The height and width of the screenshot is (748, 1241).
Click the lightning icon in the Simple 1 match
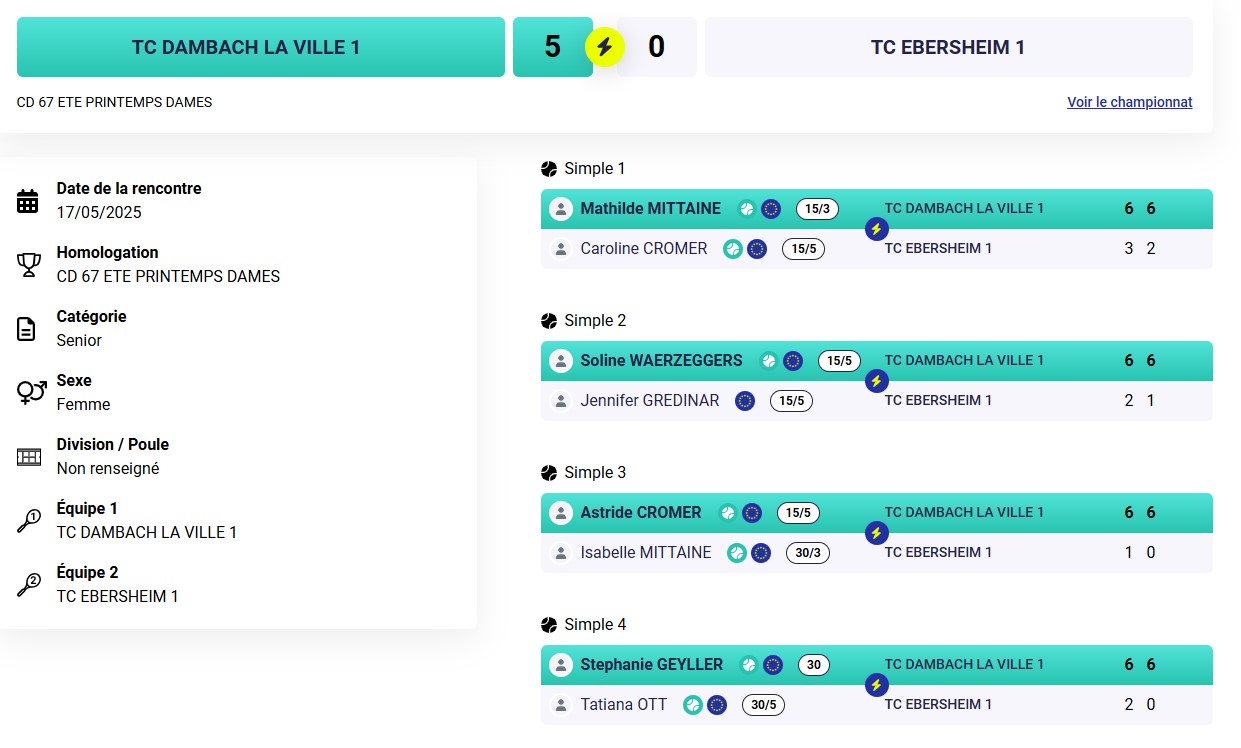pos(876,229)
